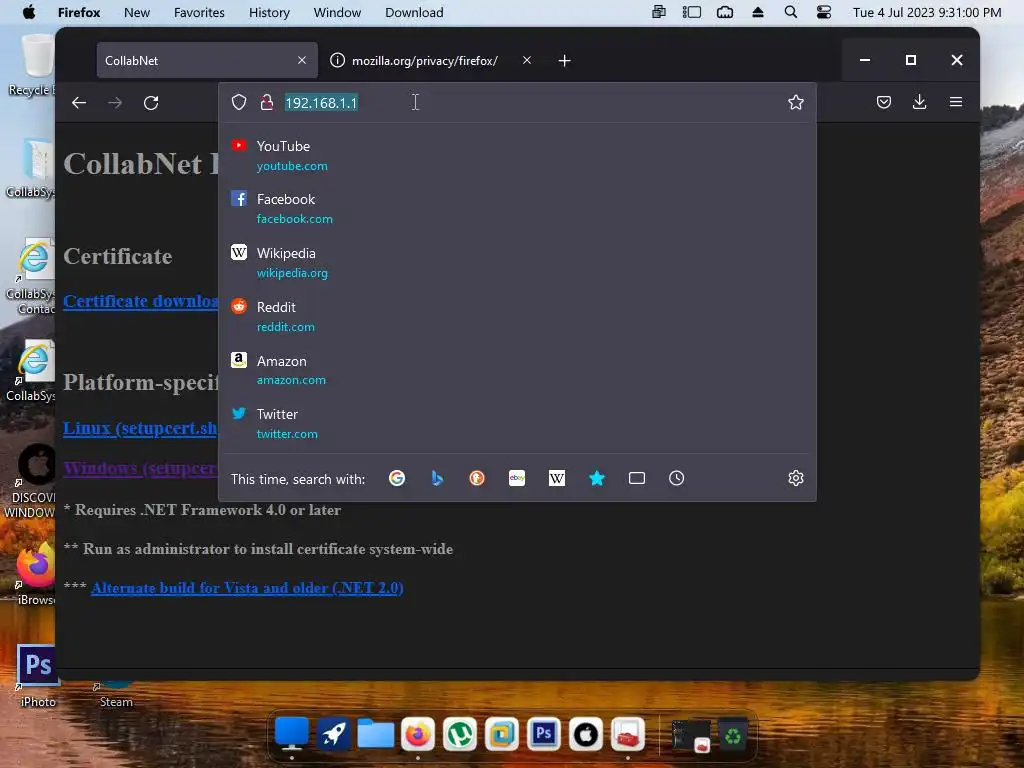Go back using the back arrow
The width and height of the screenshot is (1024, 768).
[79, 103]
